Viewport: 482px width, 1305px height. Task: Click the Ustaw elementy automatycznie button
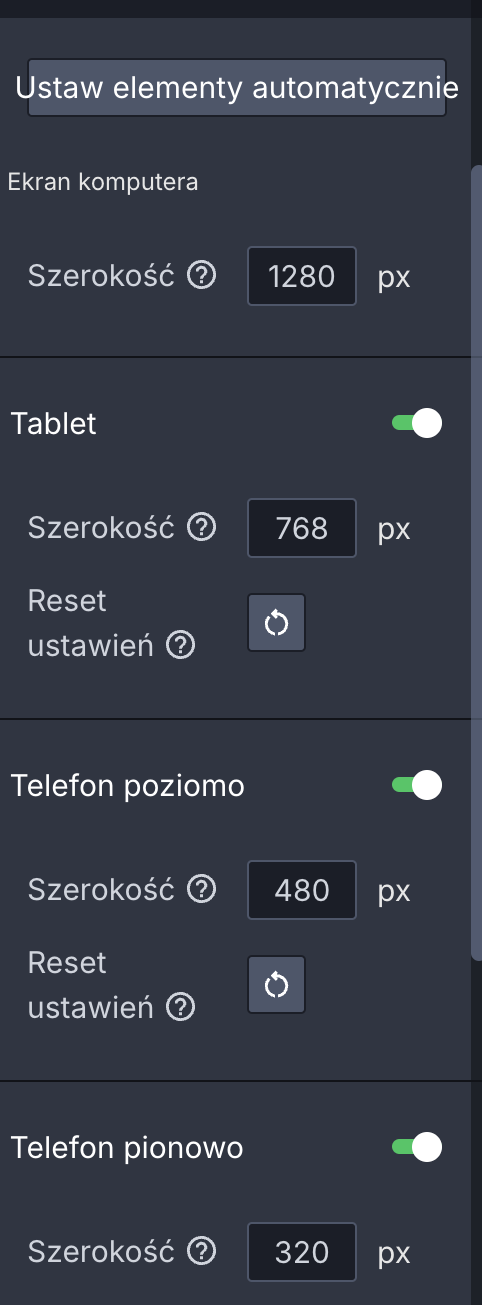(237, 87)
